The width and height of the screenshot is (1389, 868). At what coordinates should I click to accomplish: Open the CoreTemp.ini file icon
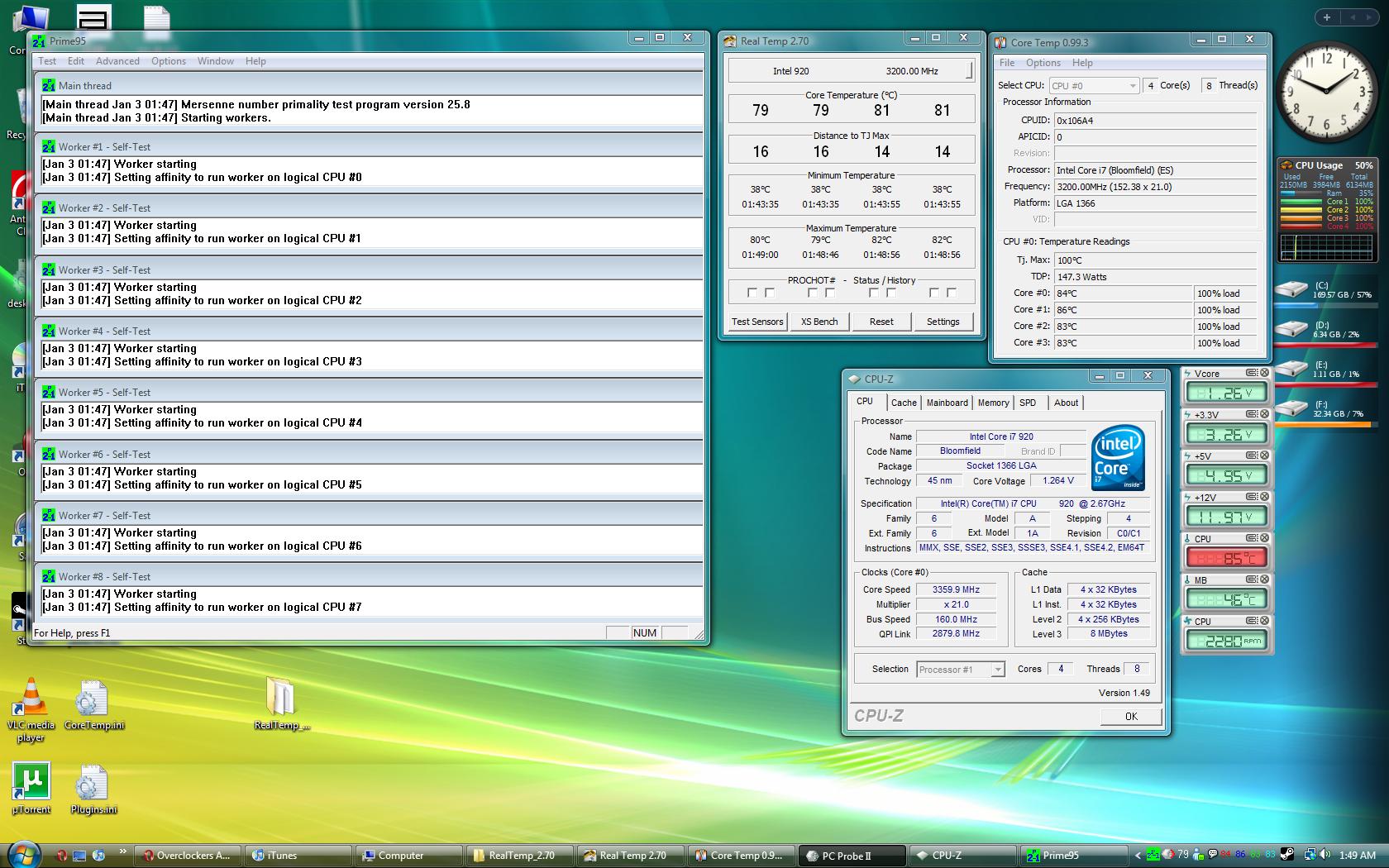point(93,705)
